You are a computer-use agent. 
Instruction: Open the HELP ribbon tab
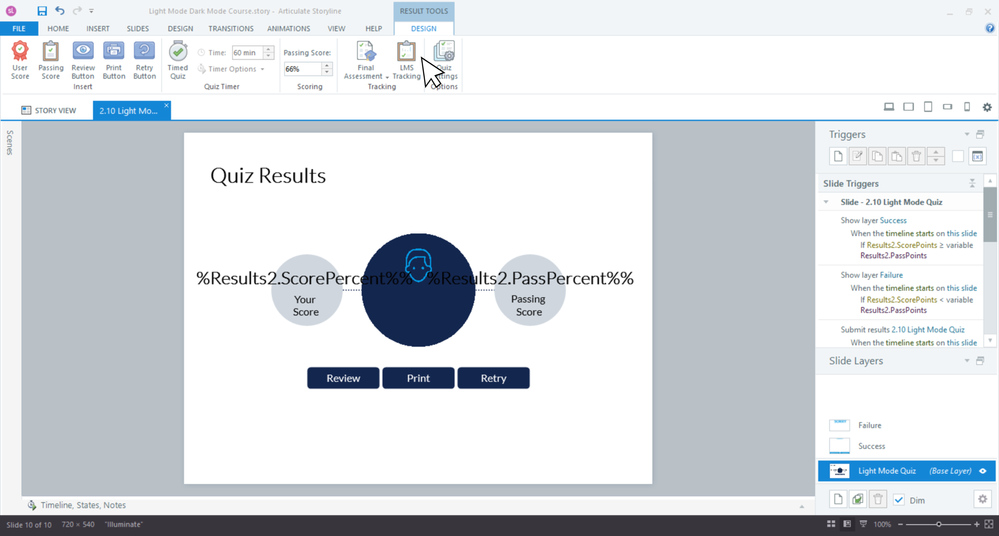pos(374,29)
